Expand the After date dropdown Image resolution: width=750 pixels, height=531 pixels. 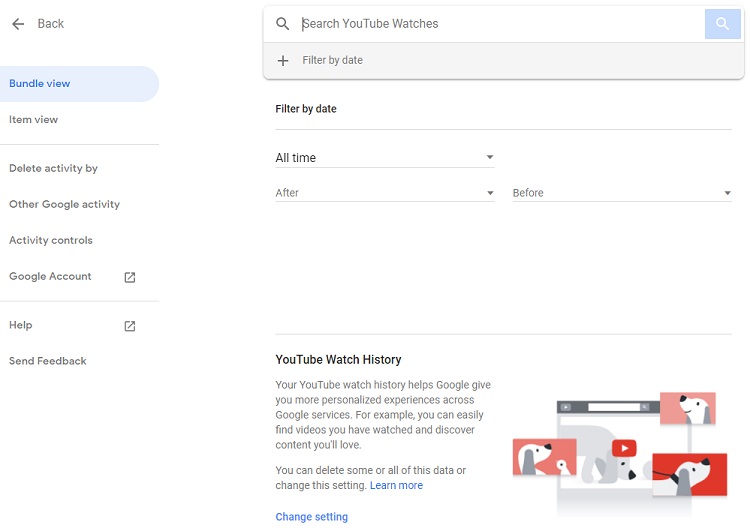[385, 193]
